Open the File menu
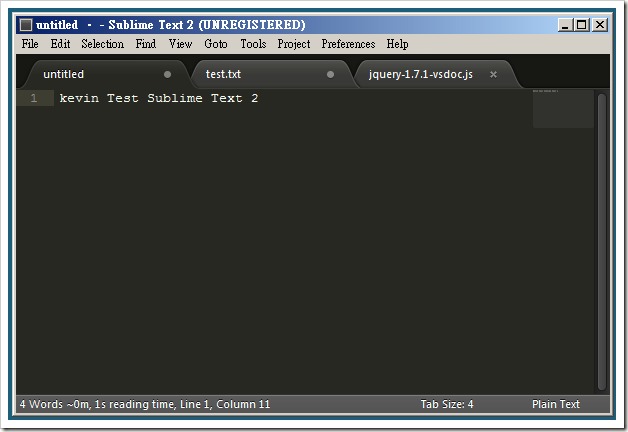The height and width of the screenshot is (432, 628). tap(30, 44)
